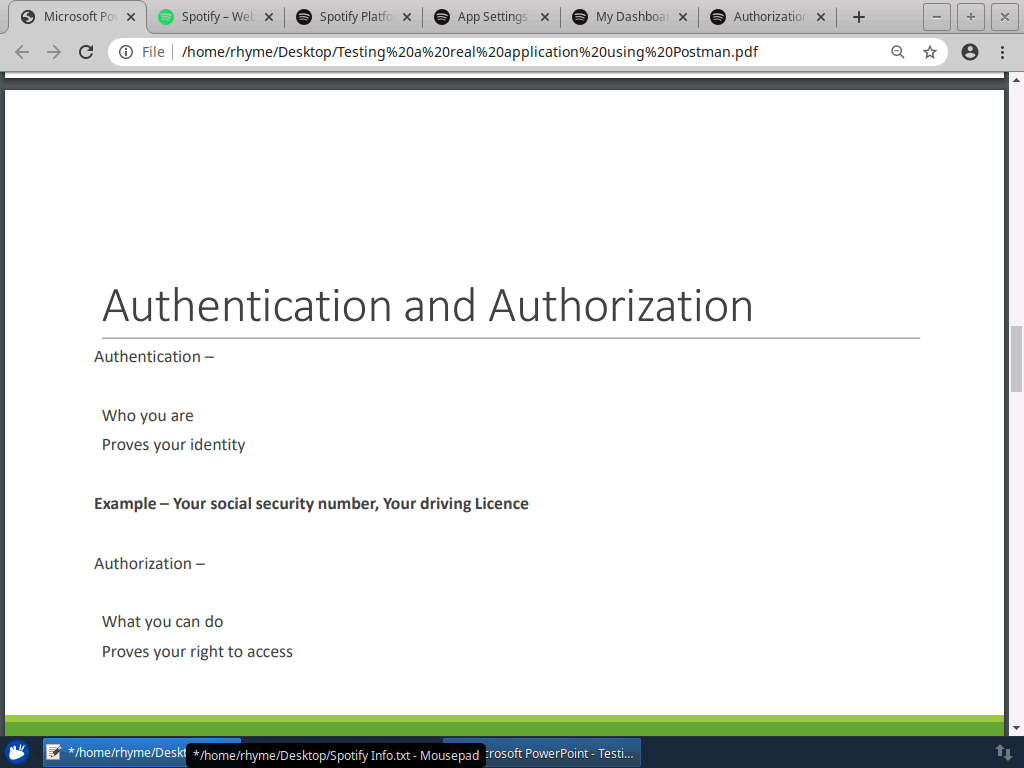Toggle the bookmark star for this page
The height and width of the screenshot is (768, 1024).
coord(931,51)
